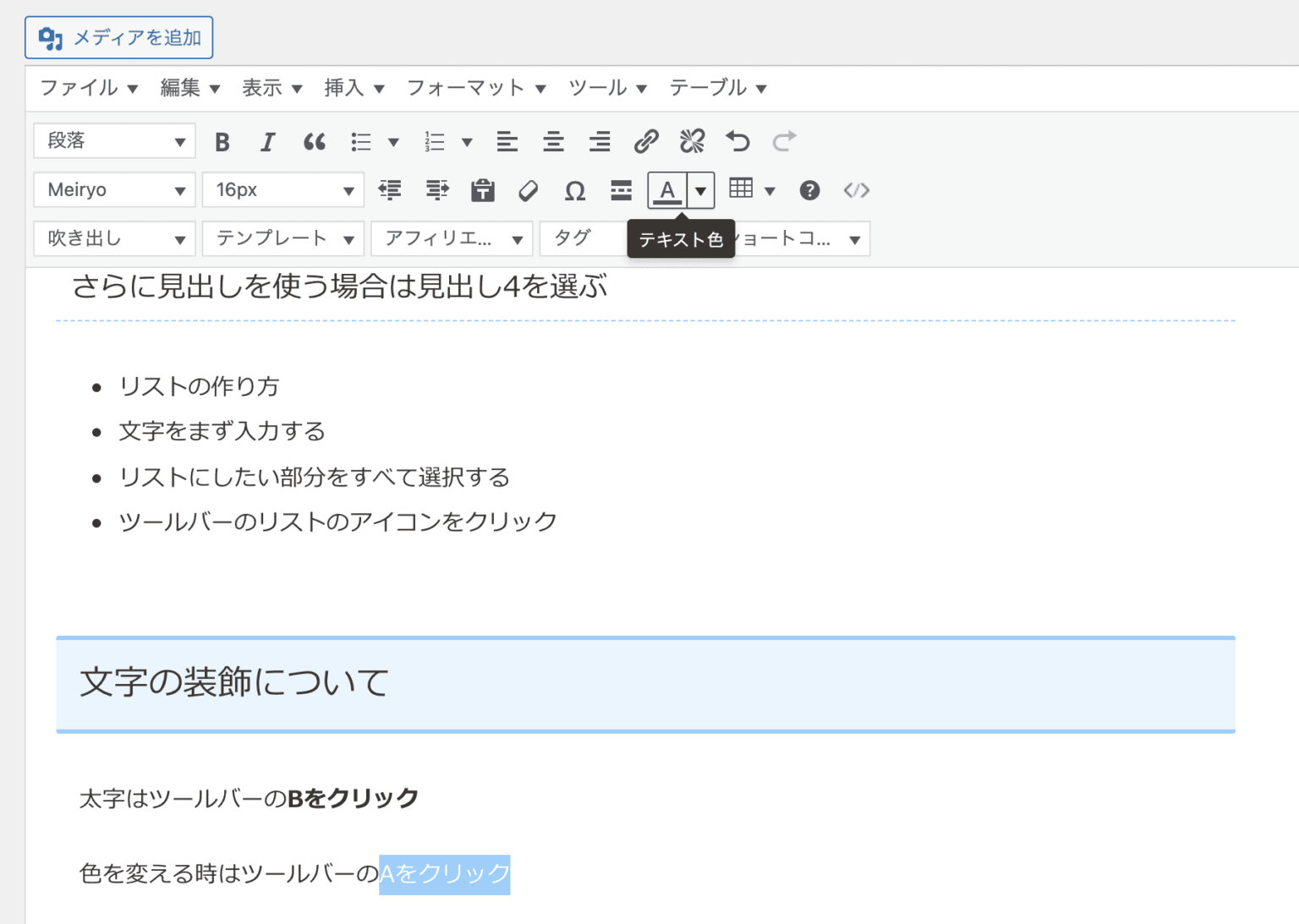Click the メディアを追加 button
Viewport: 1299px width, 924px height.
point(118,37)
